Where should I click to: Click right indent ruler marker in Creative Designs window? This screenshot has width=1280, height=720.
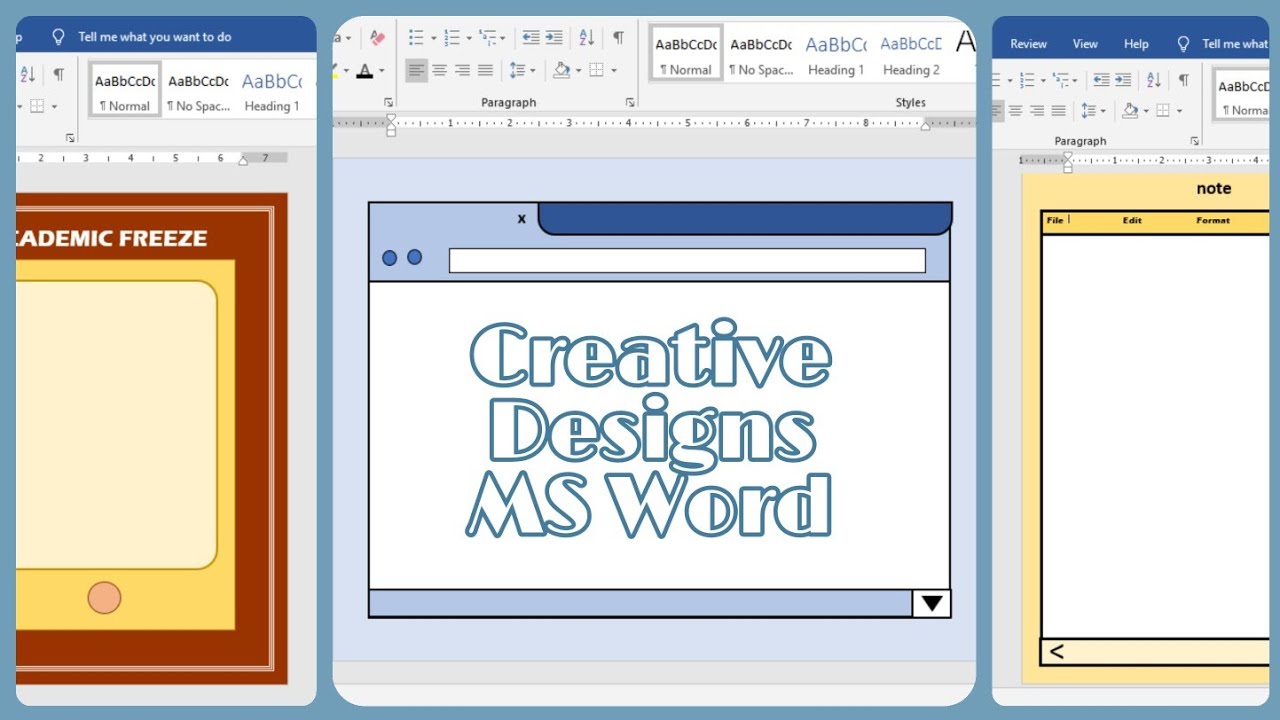click(x=926, y=126)
